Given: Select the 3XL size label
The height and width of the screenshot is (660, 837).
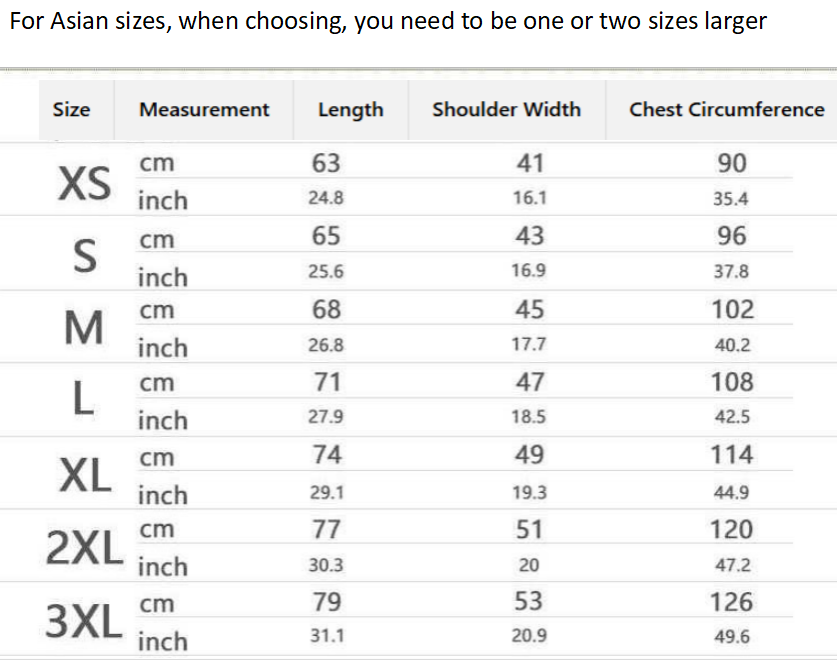Looking at the screenshot, I should 84,621.
